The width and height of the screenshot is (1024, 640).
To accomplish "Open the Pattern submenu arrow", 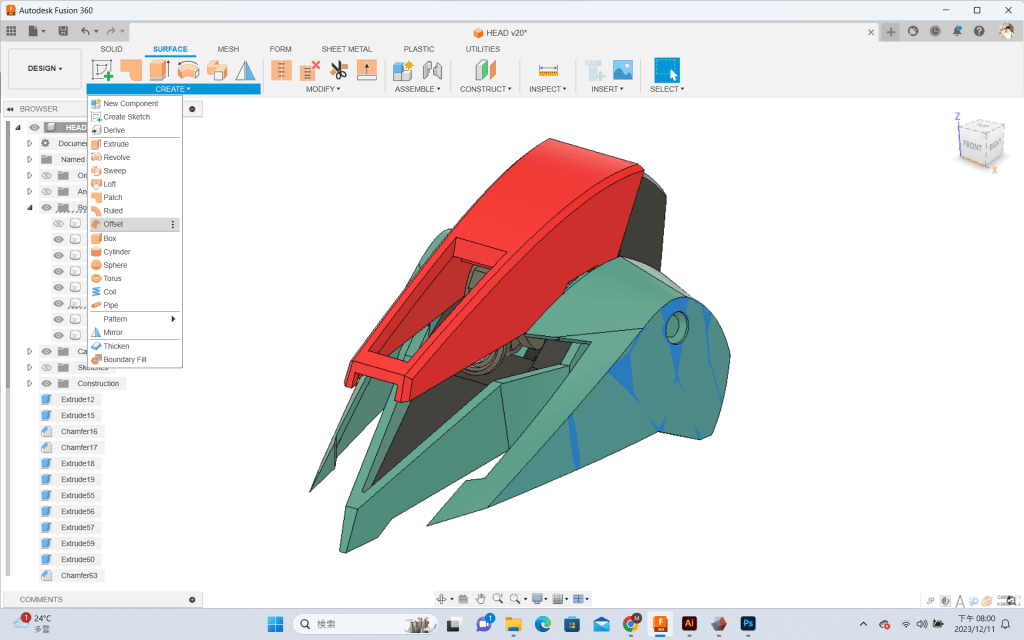I will click(x=173, y=319).
